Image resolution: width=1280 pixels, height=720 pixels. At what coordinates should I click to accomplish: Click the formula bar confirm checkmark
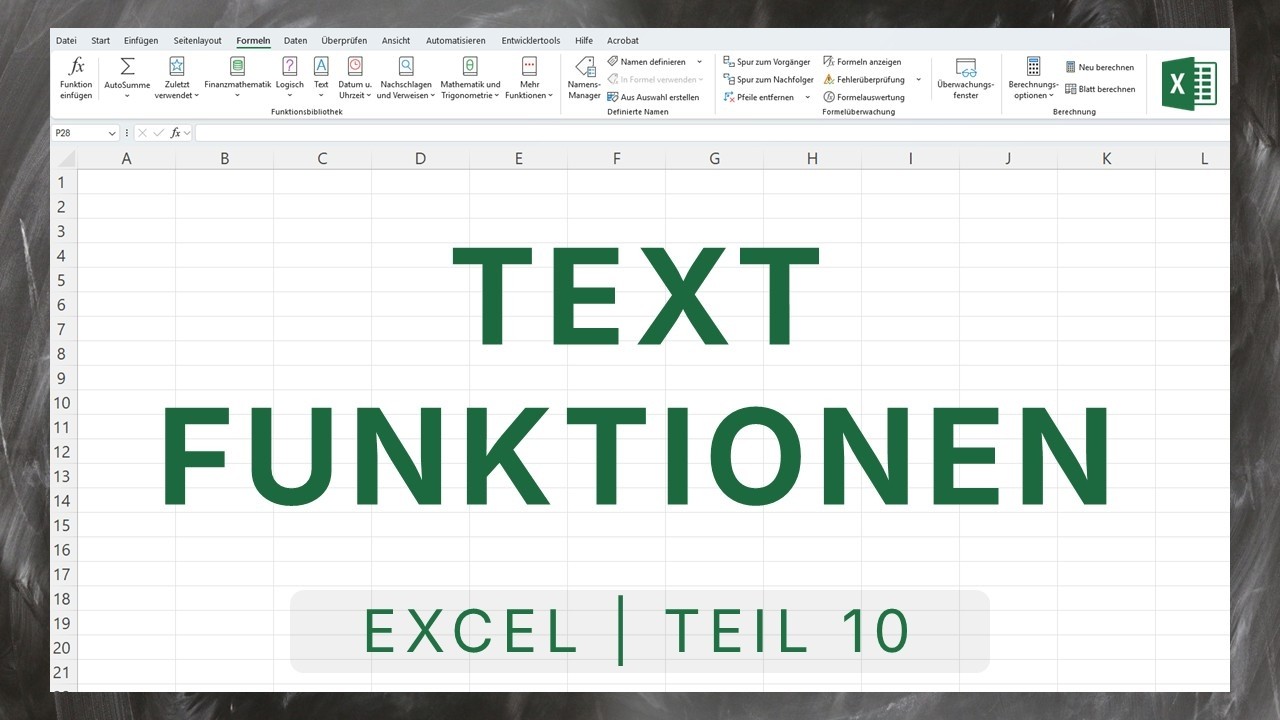click(158, 133)
